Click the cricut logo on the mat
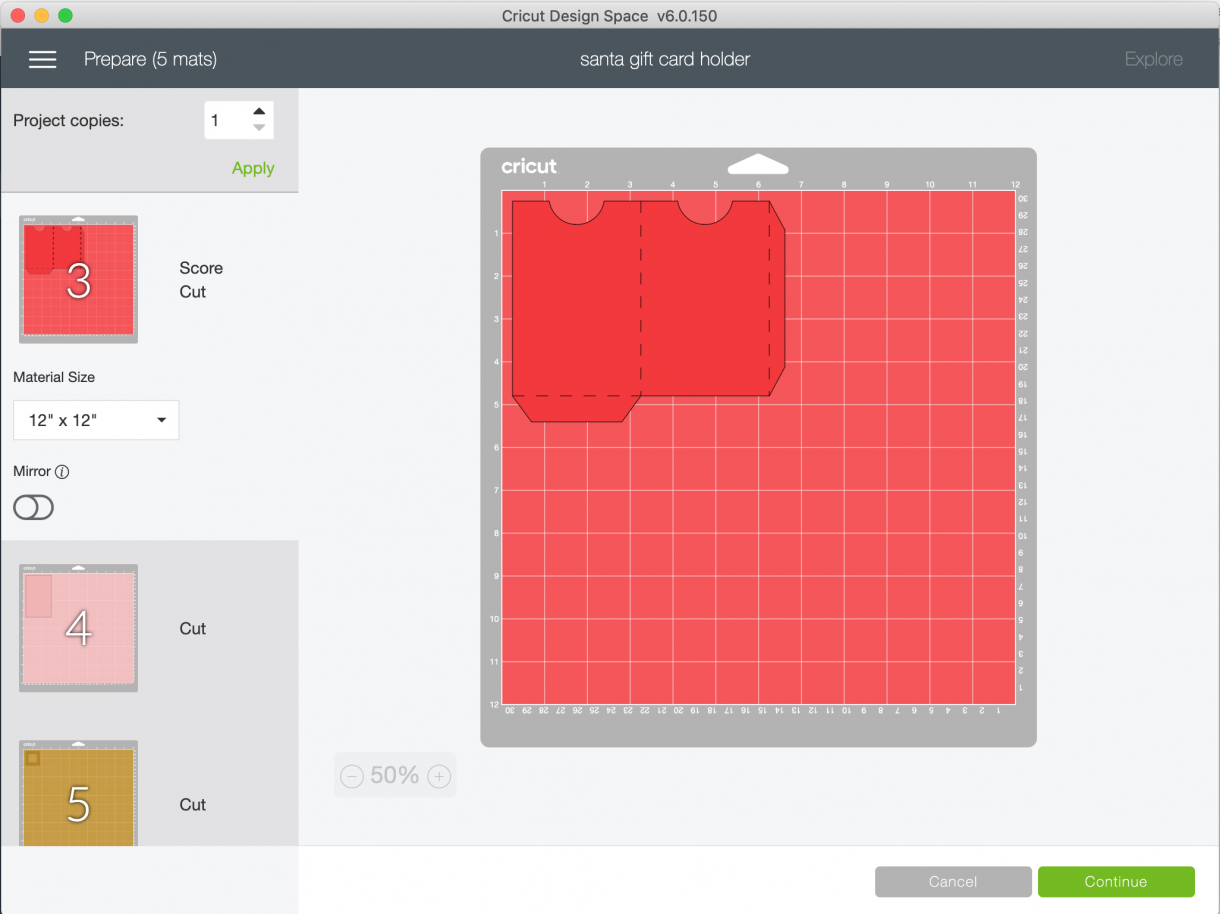 coord(529,166)
